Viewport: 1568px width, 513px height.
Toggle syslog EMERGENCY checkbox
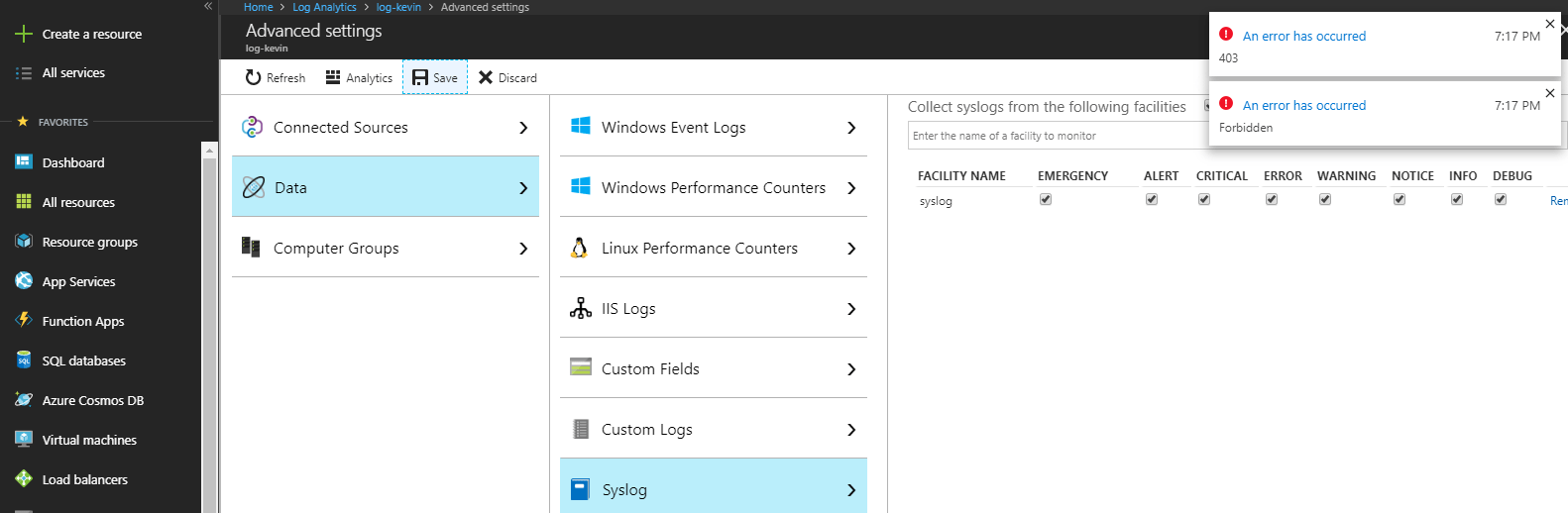pyautogui.click(x=1046, y=200)
